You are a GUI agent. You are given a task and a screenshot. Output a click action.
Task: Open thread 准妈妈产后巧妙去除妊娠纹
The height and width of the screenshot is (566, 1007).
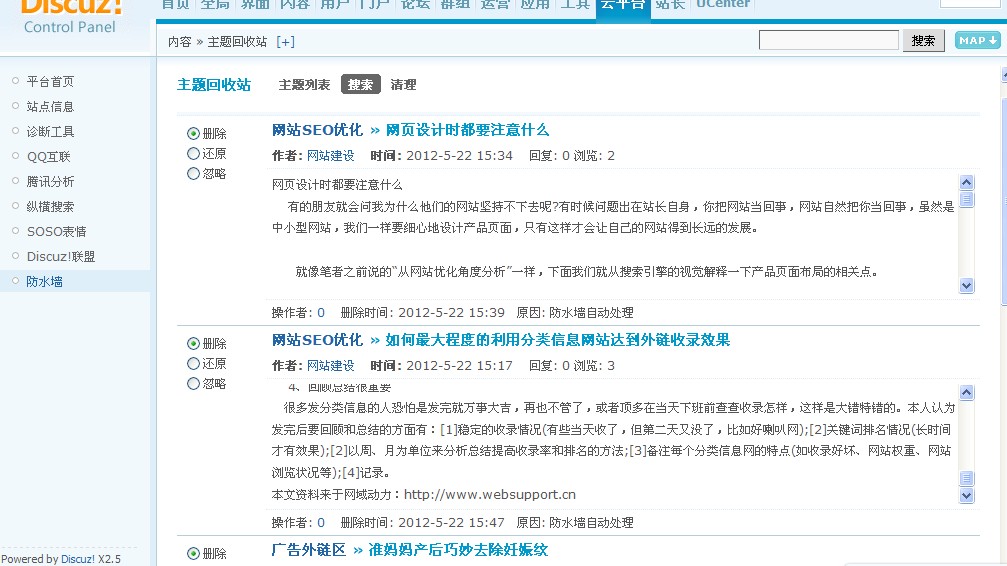click(458, 551)
